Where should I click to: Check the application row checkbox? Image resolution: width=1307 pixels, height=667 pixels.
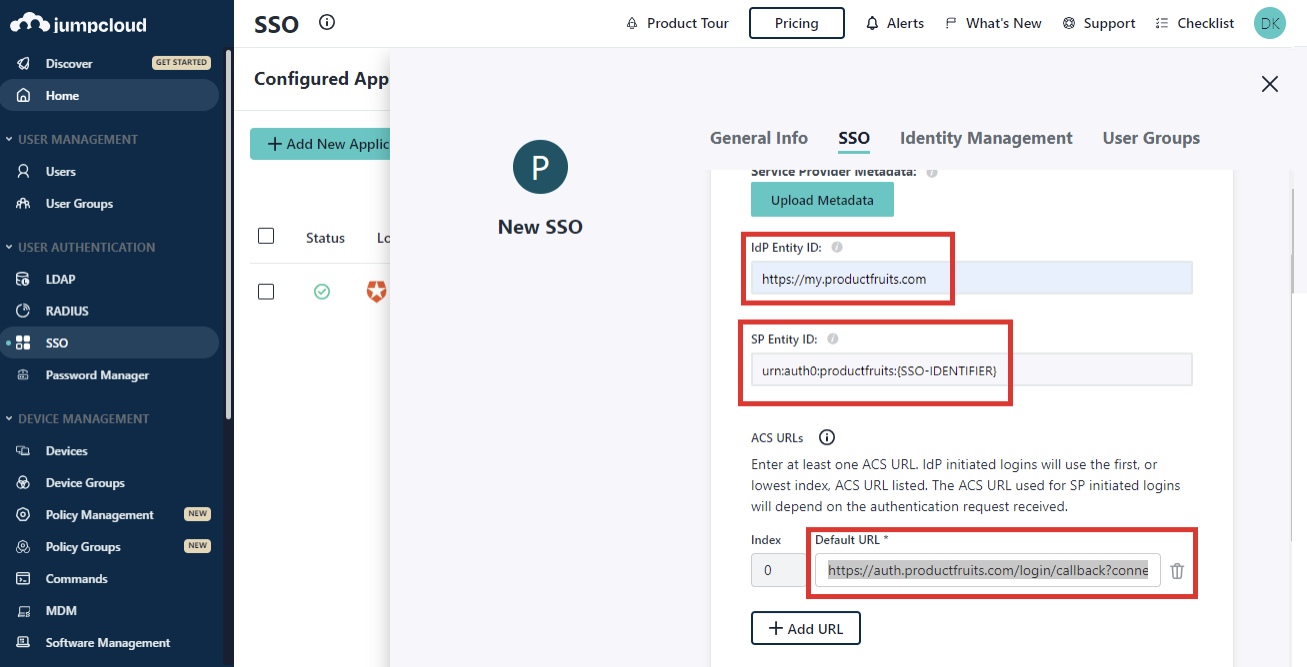pyautogui.click(x=265, y=291)
